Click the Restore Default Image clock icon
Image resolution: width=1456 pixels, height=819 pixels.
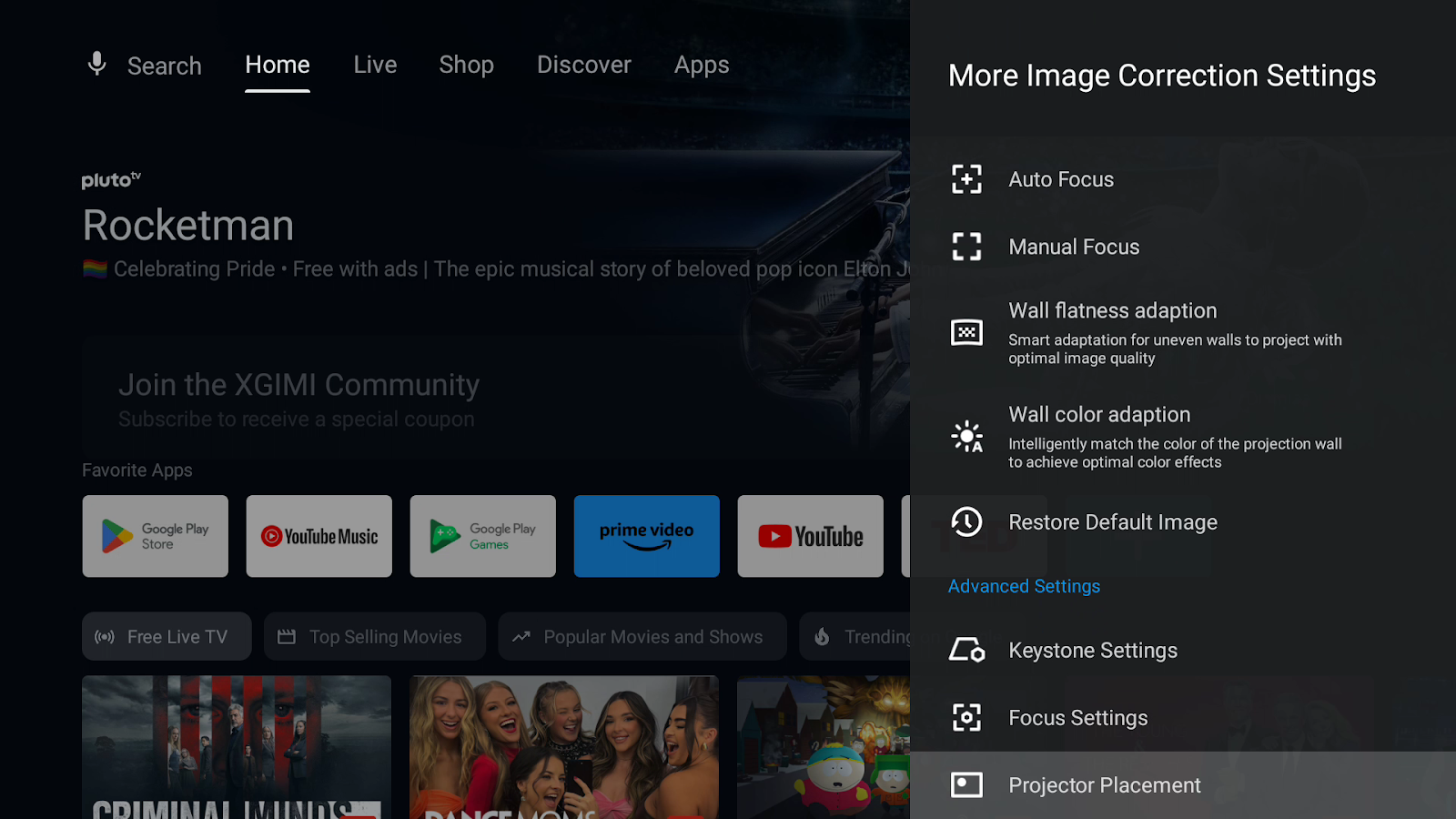pyautogui.click(x=966, y=522)
